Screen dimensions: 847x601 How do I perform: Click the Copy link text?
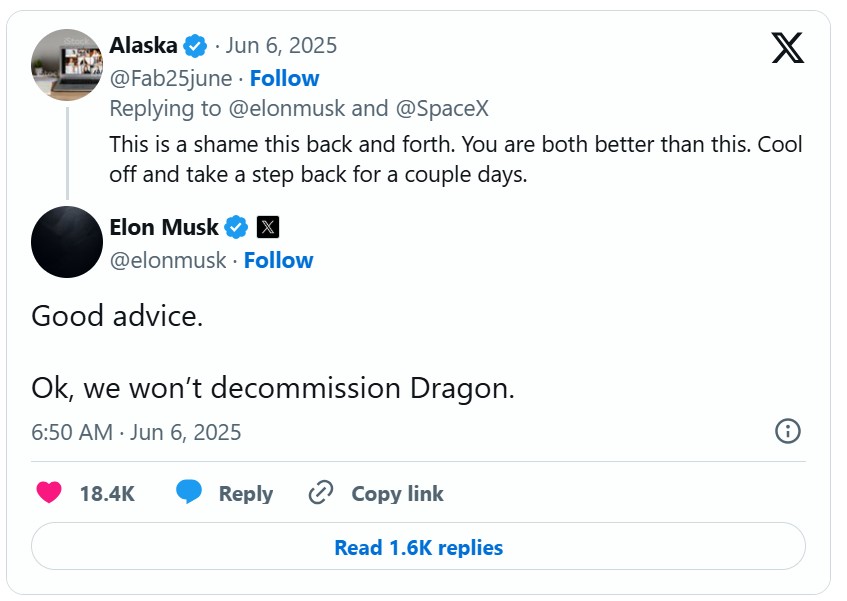pyautogui.click(x=397, y=493)
